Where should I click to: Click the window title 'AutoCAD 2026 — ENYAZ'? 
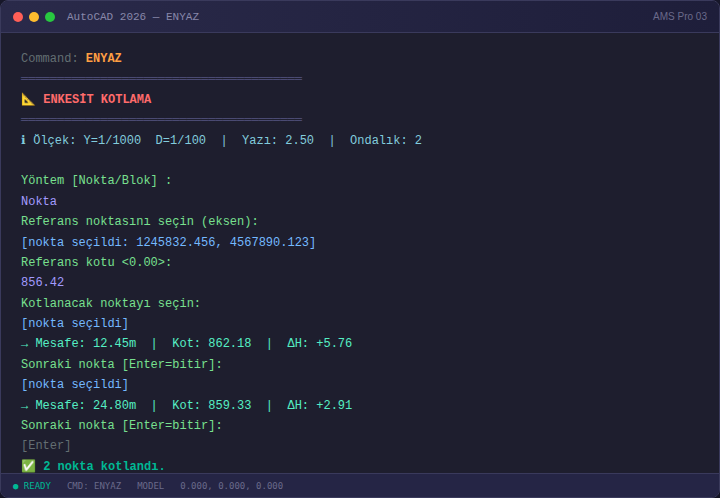(133, 17)
